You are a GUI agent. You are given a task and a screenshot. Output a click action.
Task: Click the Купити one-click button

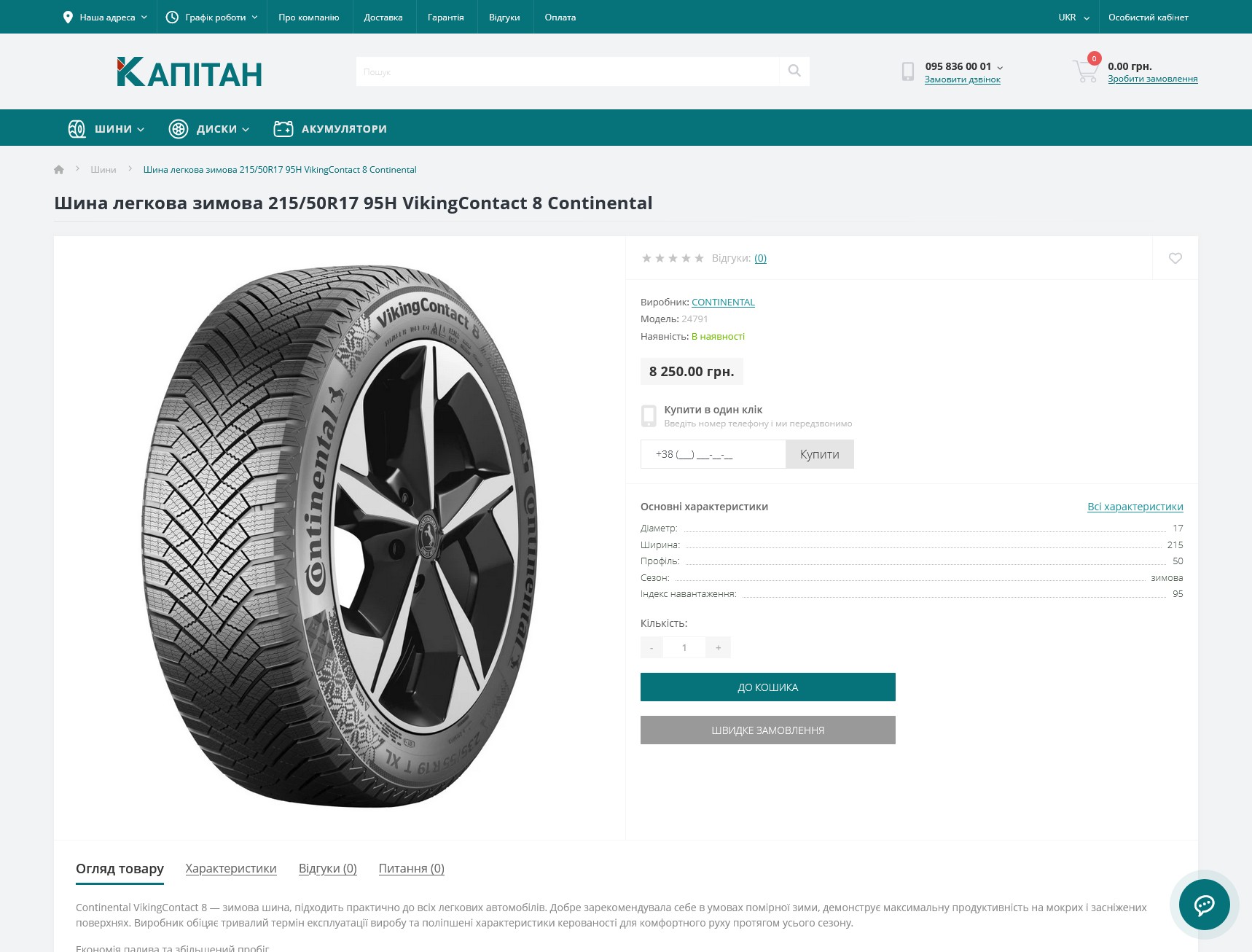[820, 454]
